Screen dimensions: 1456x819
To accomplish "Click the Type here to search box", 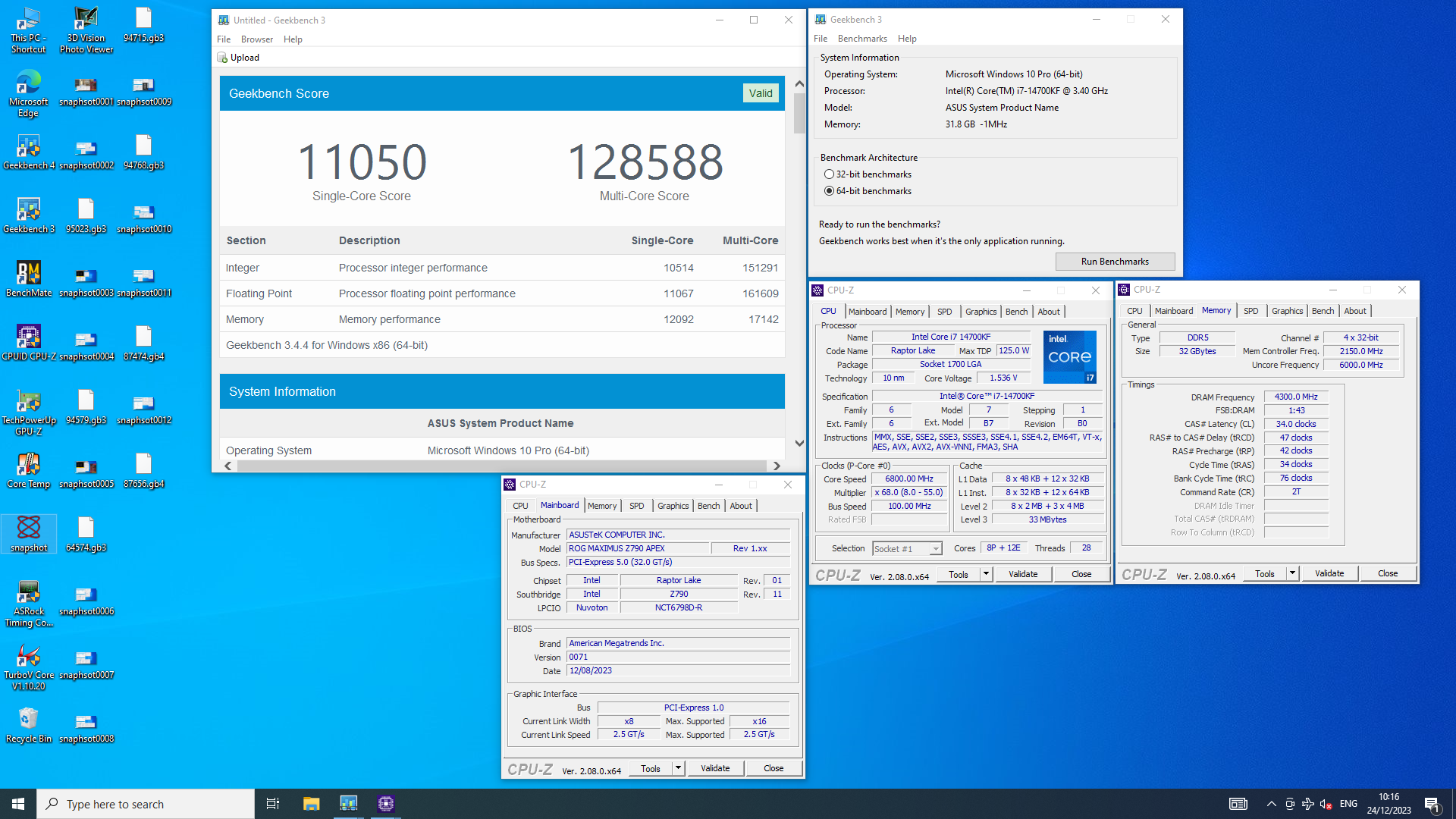I will [x=146, y=804].
